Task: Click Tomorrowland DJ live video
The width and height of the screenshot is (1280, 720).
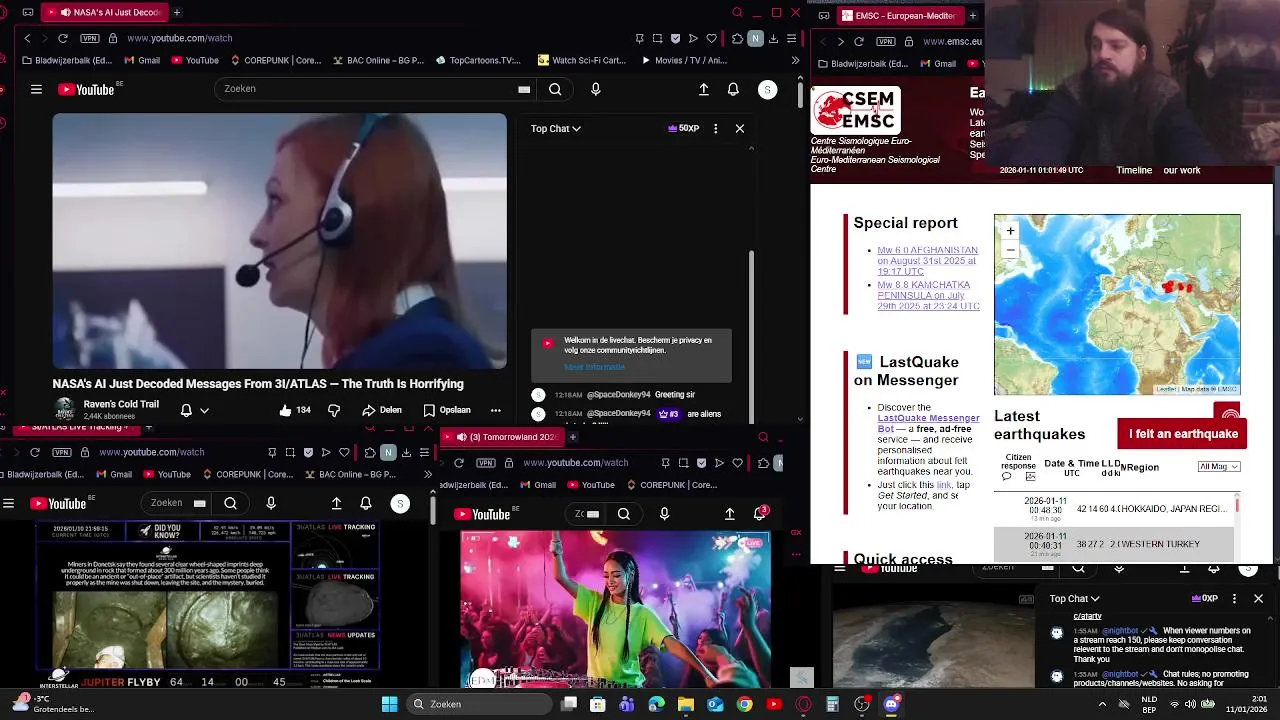Action: coord(615,609)
